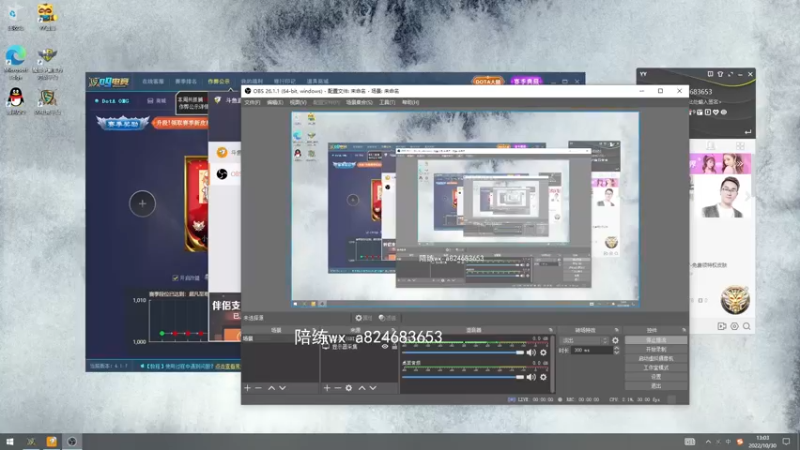This screenshot has height=450, width=800.
Task: Click the circular target icon at YY window bottom
Action: tap(734, 327)
